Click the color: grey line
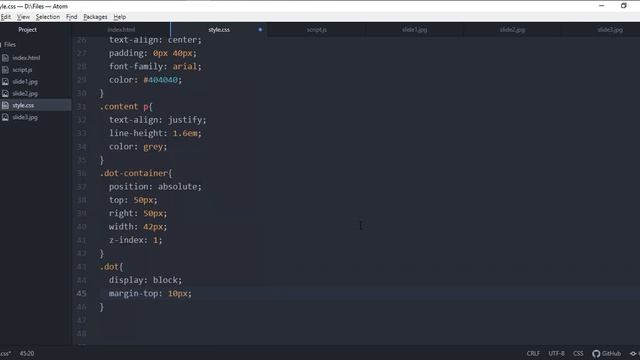This screenshot has width=640, height=360. [x=138, y=147]
